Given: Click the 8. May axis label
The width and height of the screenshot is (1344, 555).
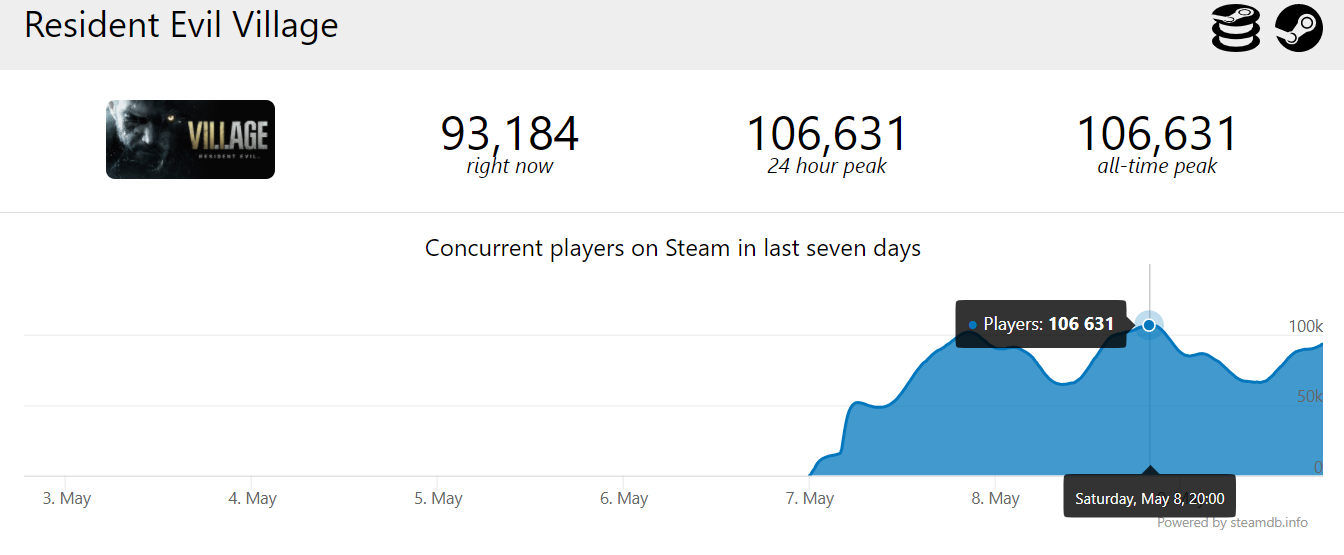Looking at the screenshot, I should [x=996, y=498].
